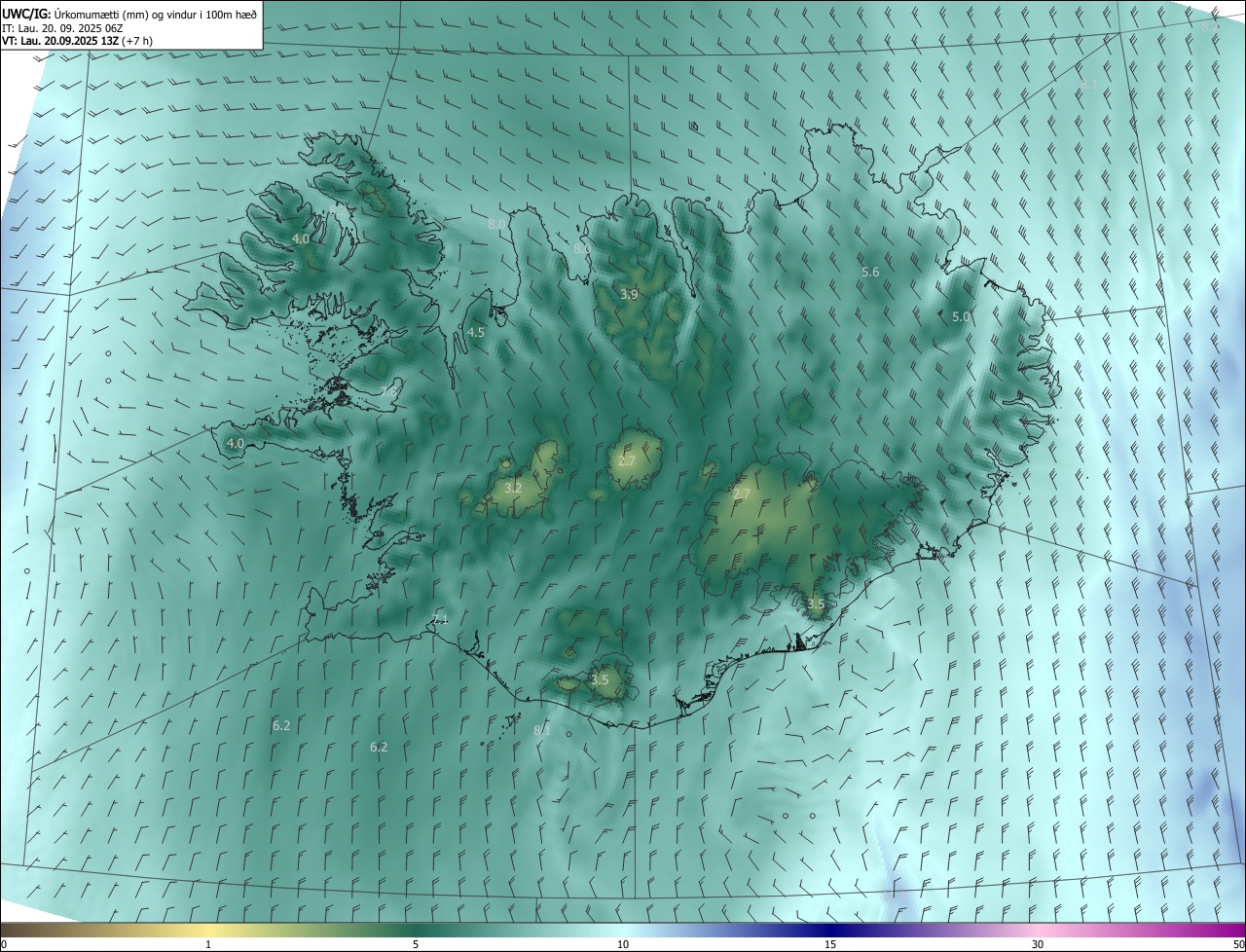Click the 5.6 value label on the map
The width and height of the screenshot is (1246, 952).
point(870,273)
